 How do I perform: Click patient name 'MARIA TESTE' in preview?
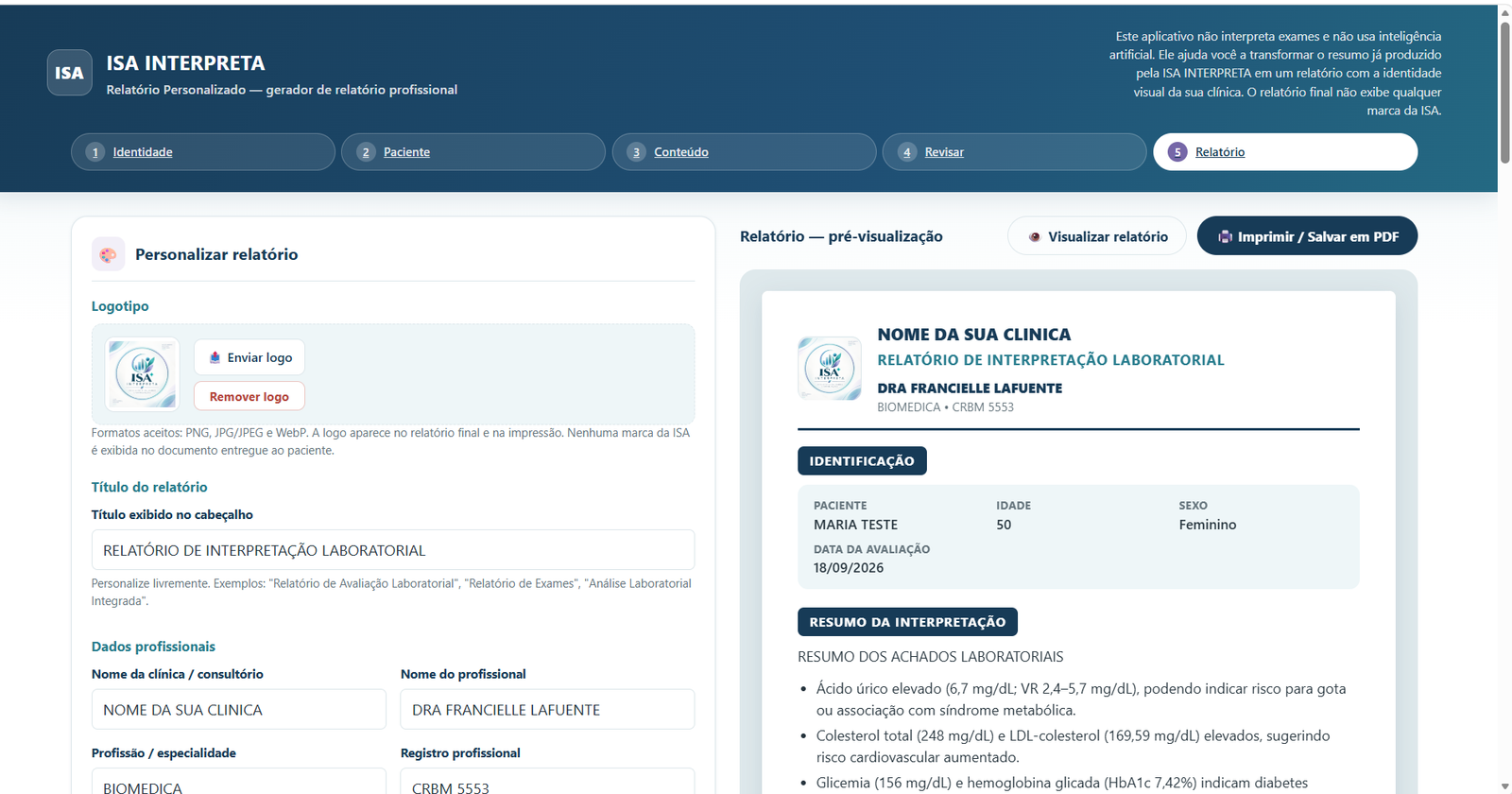pyautogui.click(x=855, y=525)
